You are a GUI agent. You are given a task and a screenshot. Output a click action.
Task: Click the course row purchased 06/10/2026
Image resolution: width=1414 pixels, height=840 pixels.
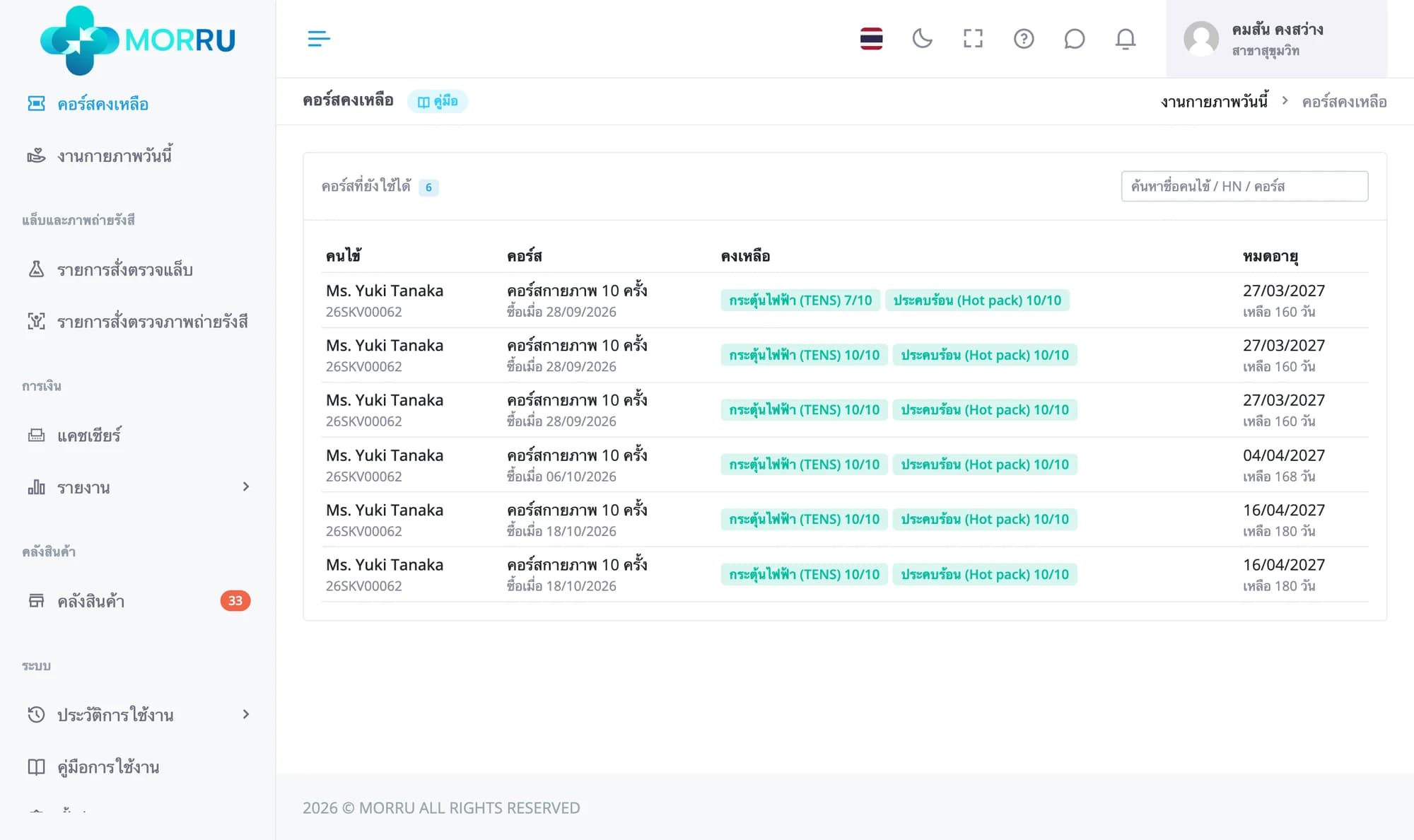845,465
